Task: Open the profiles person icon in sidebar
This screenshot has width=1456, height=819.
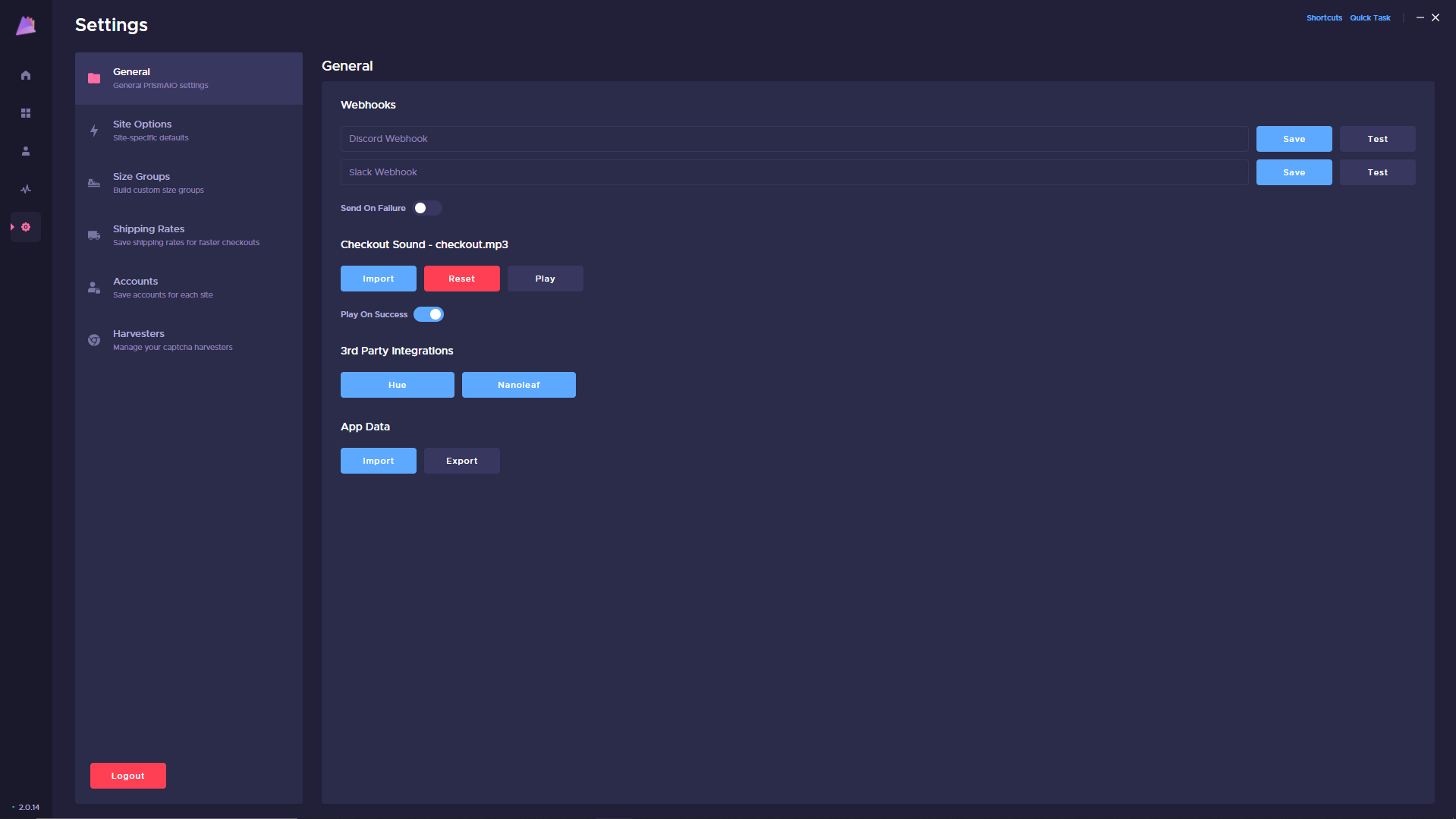Action: click(26, 151)
